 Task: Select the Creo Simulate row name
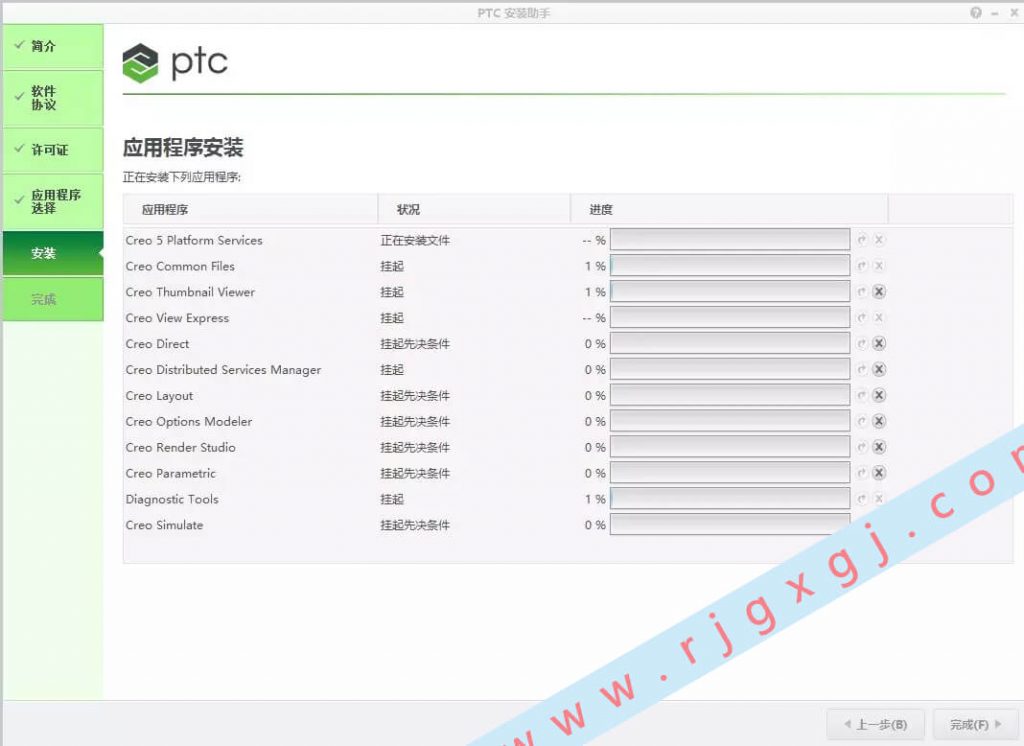pos(165,525)
